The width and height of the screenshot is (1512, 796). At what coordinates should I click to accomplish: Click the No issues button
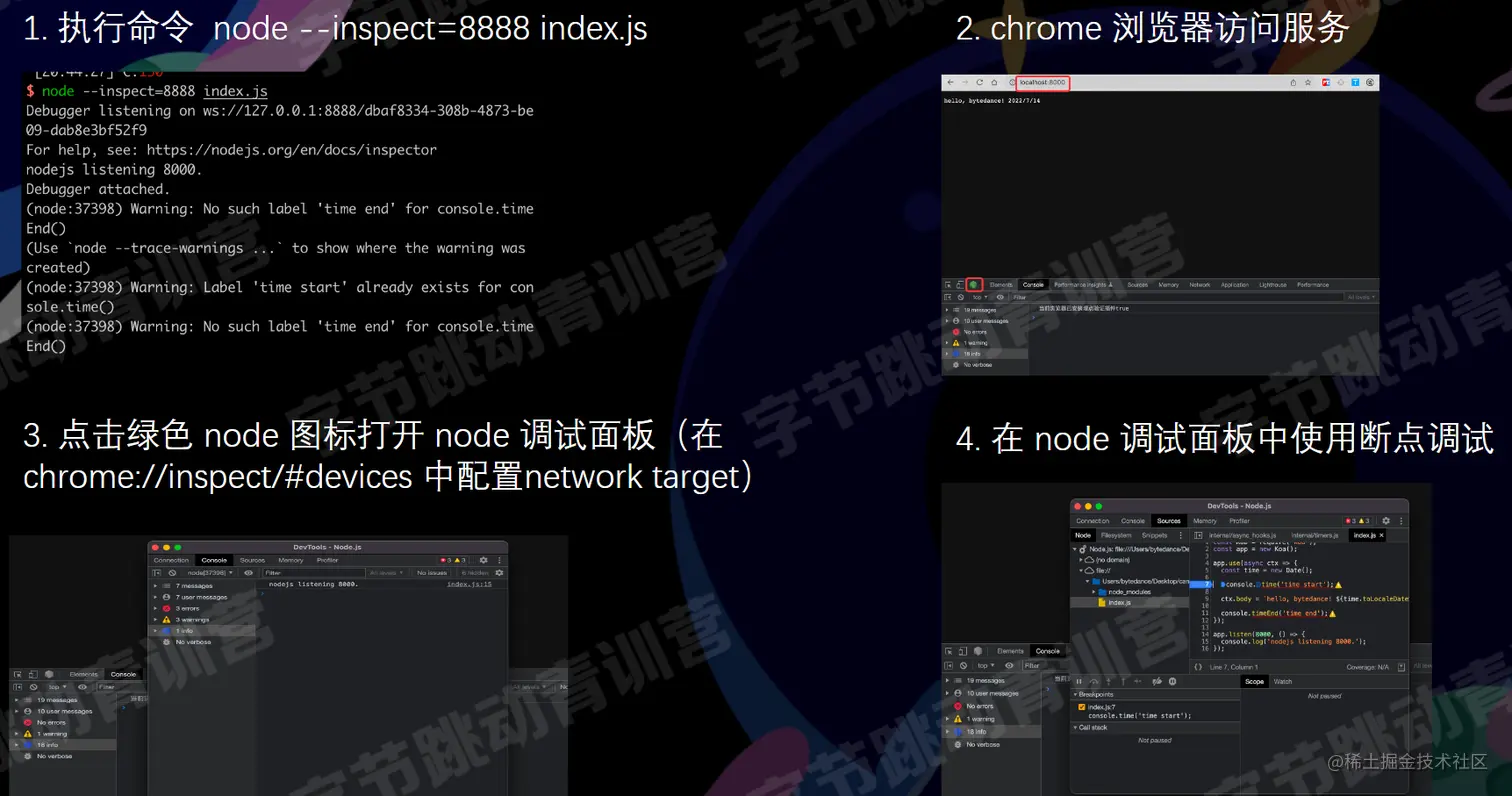pos(432,573)
